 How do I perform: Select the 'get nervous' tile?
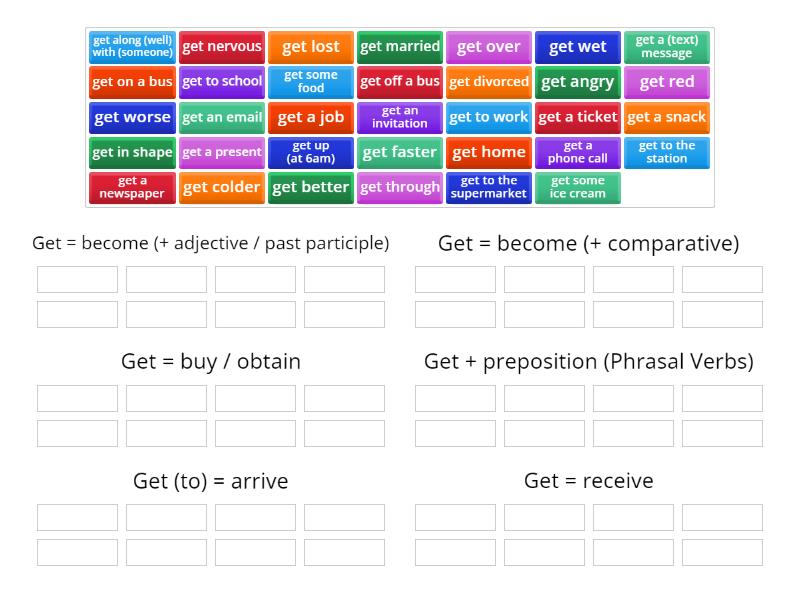click(x=222, y=46)
